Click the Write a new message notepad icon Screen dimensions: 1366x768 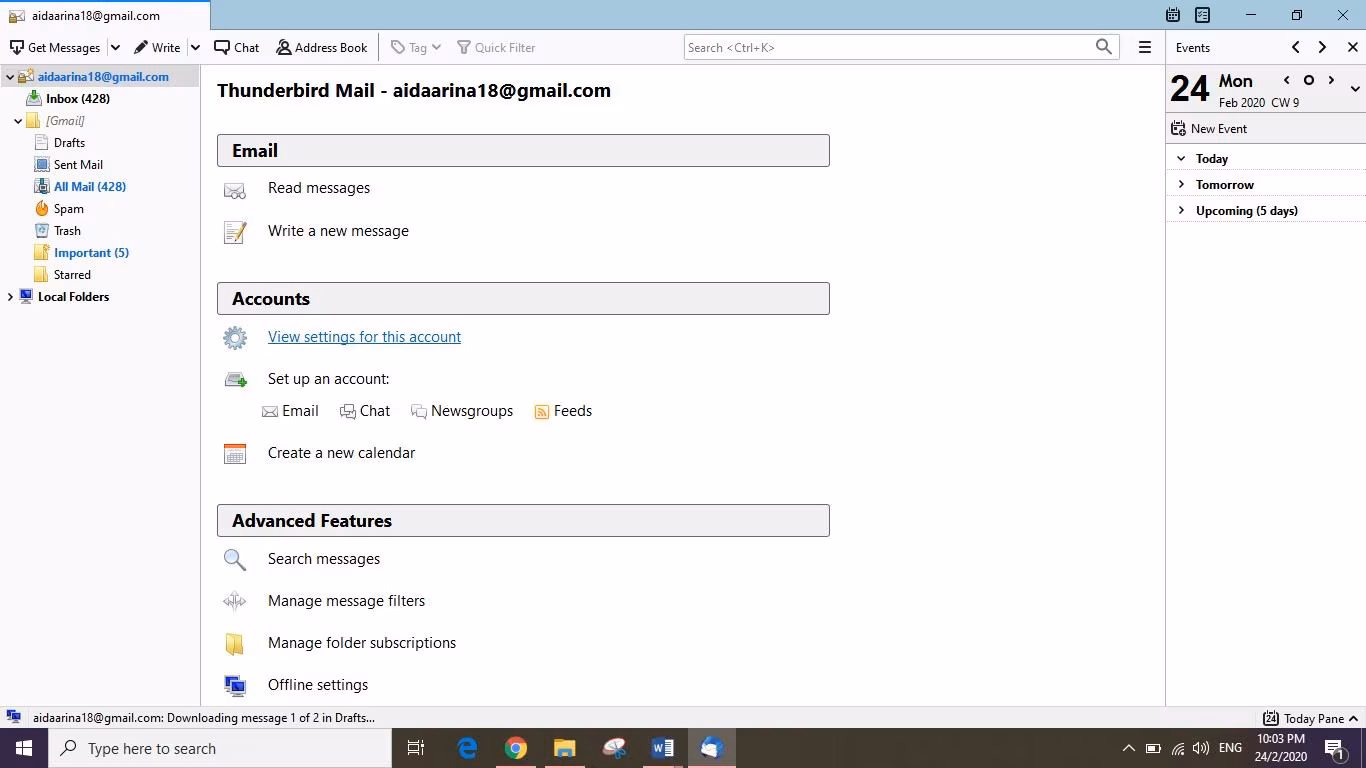tap(235, 232)
